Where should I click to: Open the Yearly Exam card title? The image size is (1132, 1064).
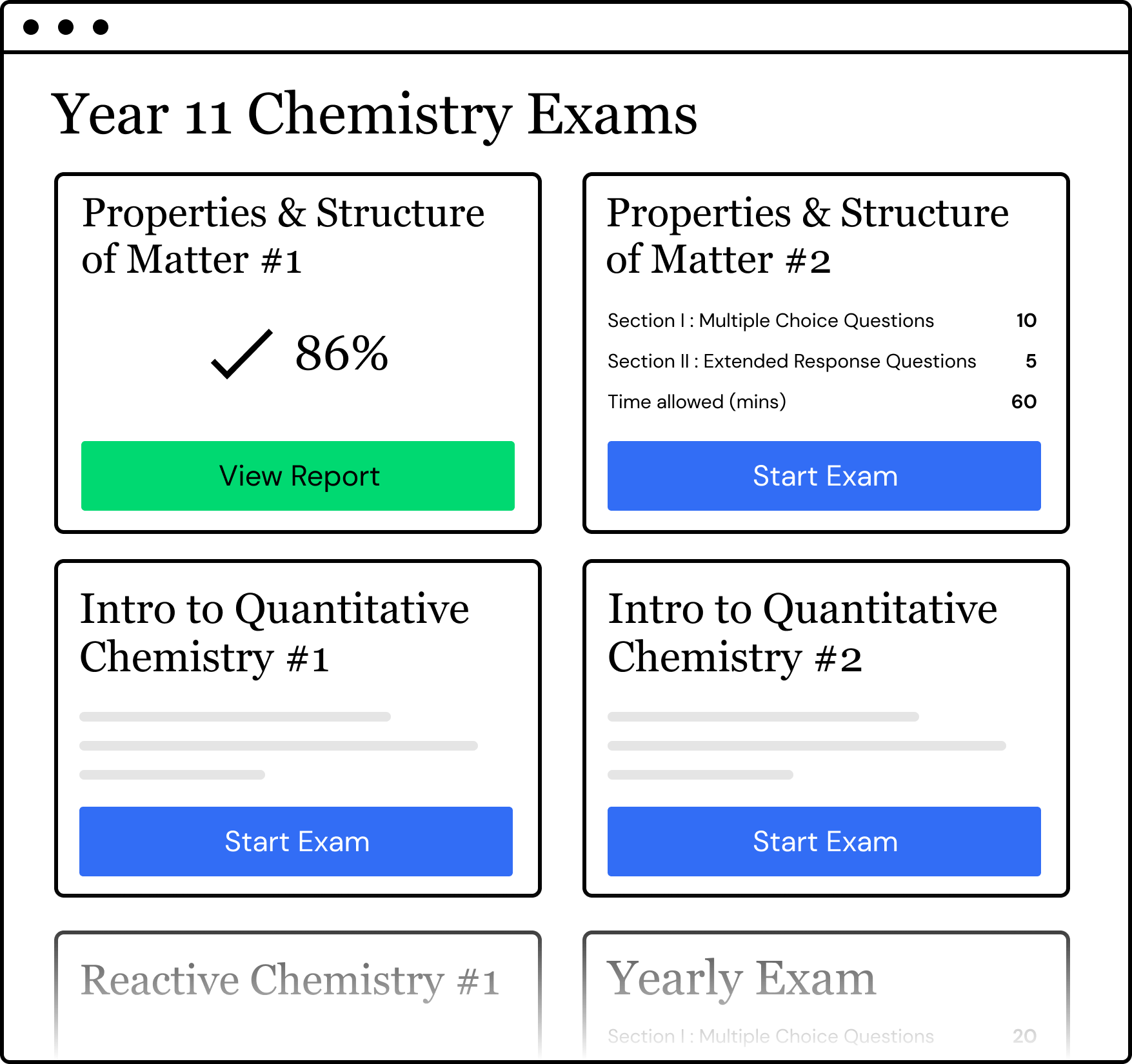point(741,979)
